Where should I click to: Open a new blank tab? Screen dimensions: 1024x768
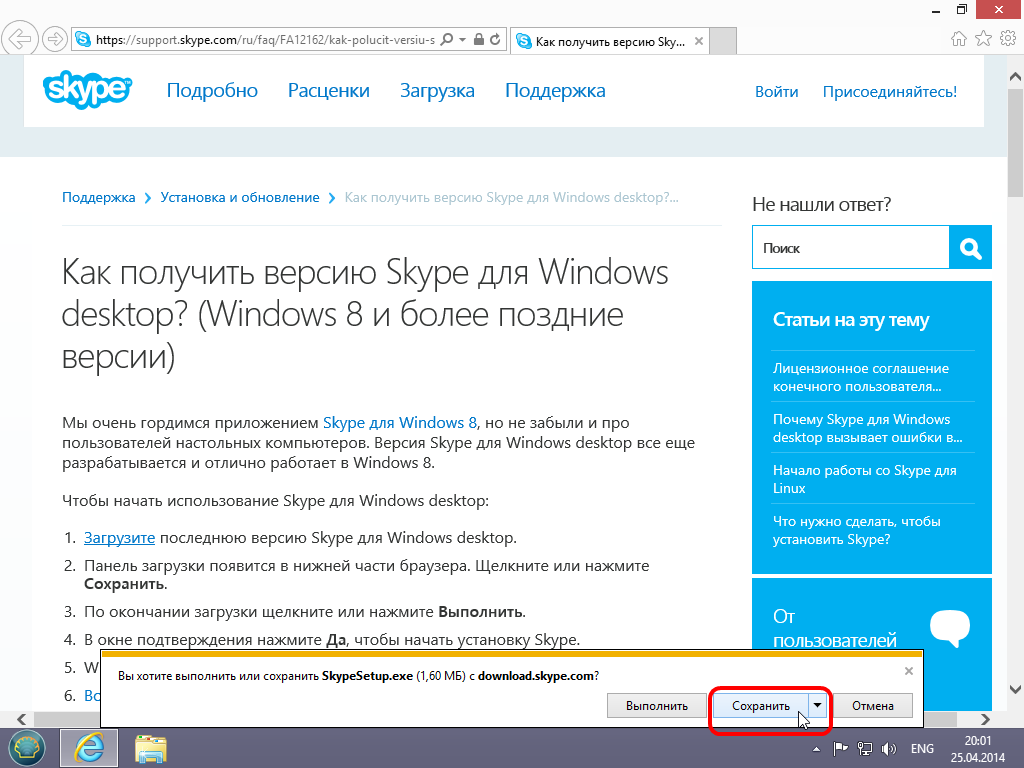click(723, 41)
